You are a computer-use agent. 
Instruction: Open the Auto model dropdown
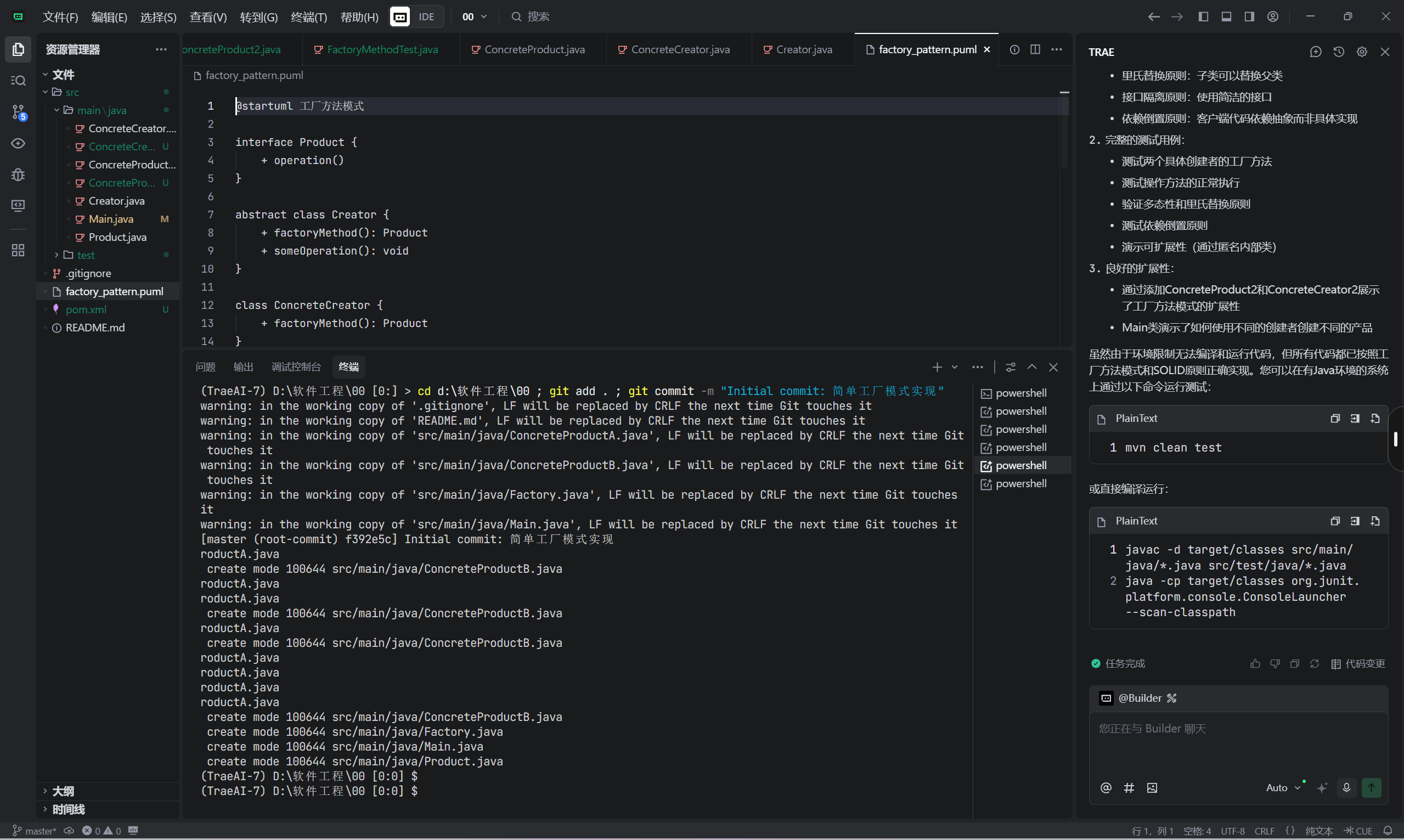1282,787
